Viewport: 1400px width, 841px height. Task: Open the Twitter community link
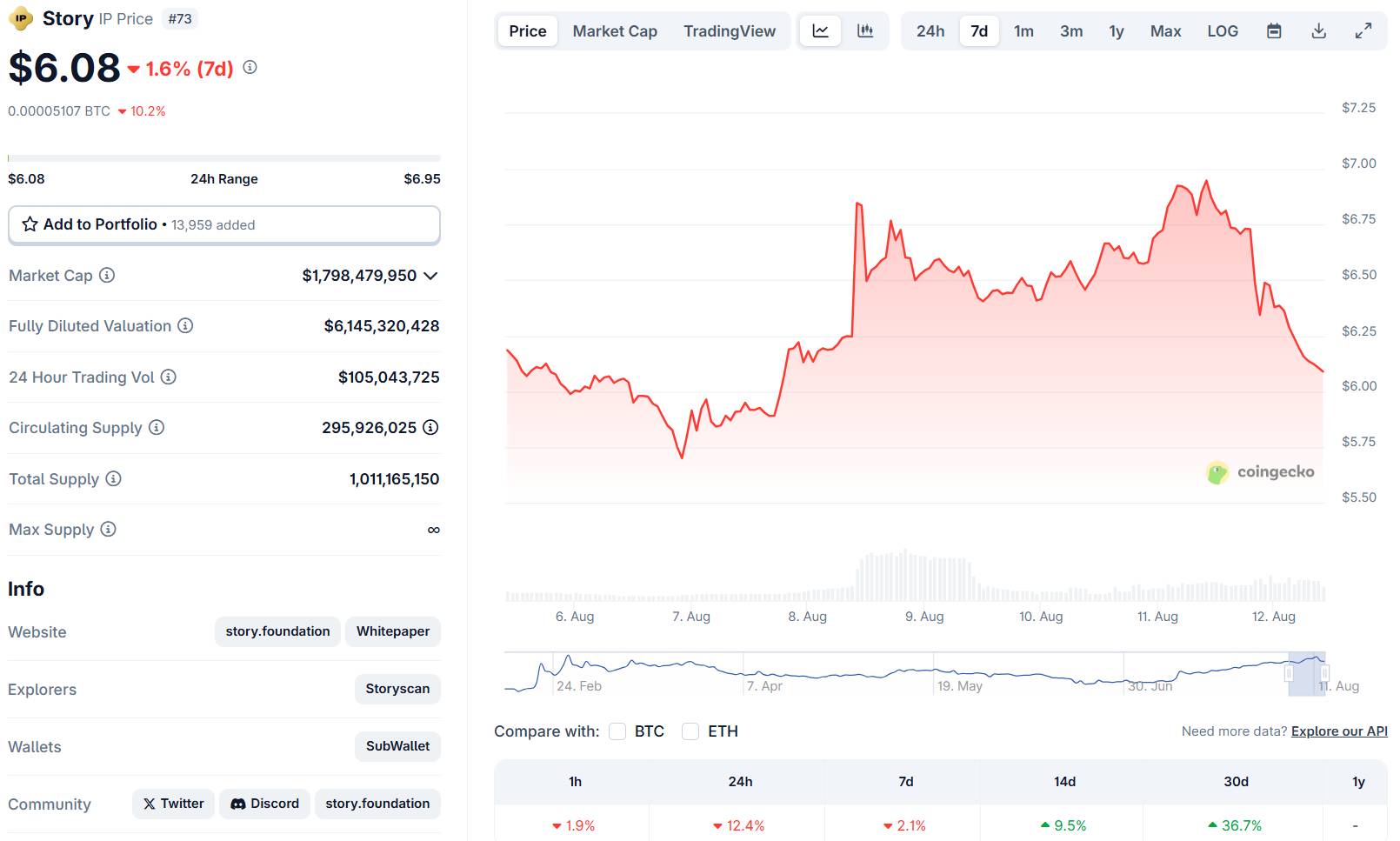[173, 804]
